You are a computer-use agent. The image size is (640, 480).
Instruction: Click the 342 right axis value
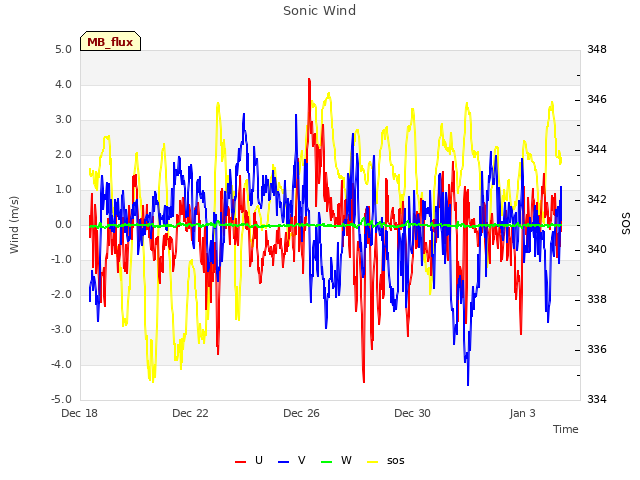pyautogui.click(x=597, y=200)
